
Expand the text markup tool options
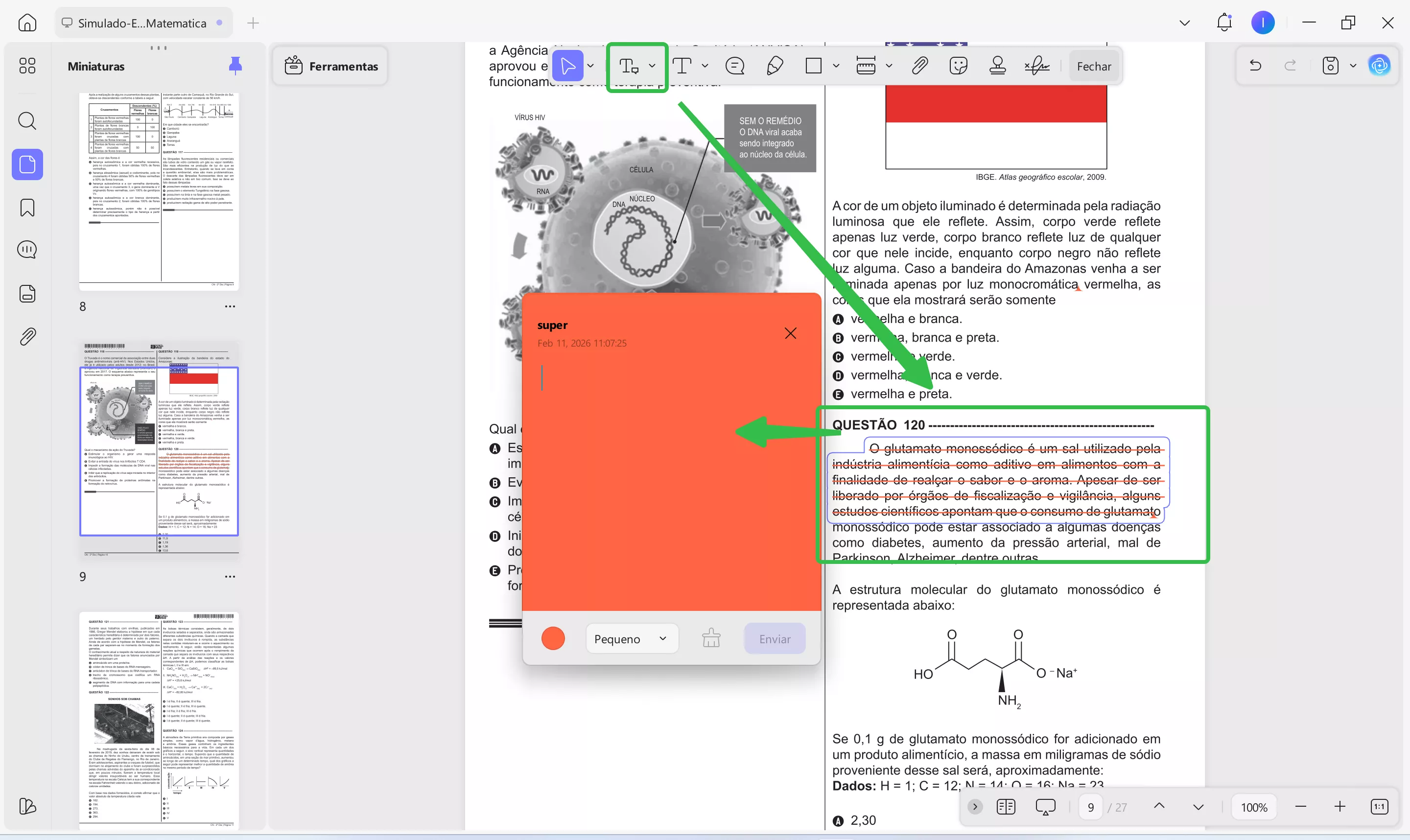point(652,66)
